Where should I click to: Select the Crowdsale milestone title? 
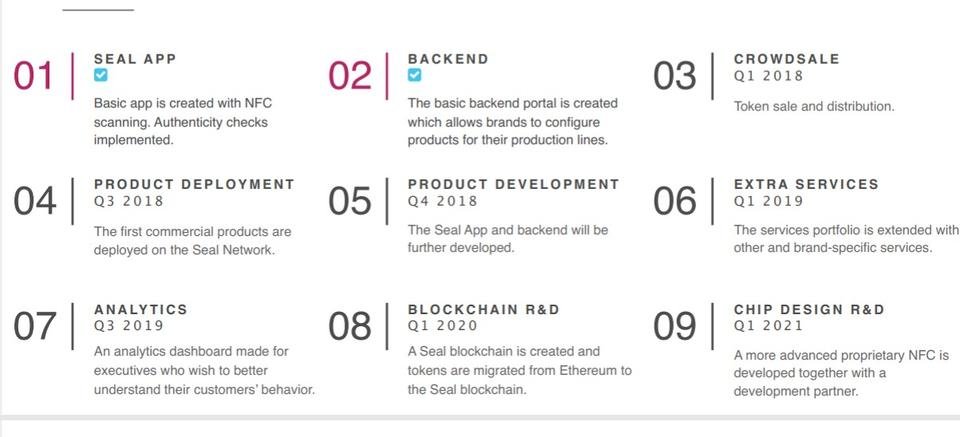point(787,59)
